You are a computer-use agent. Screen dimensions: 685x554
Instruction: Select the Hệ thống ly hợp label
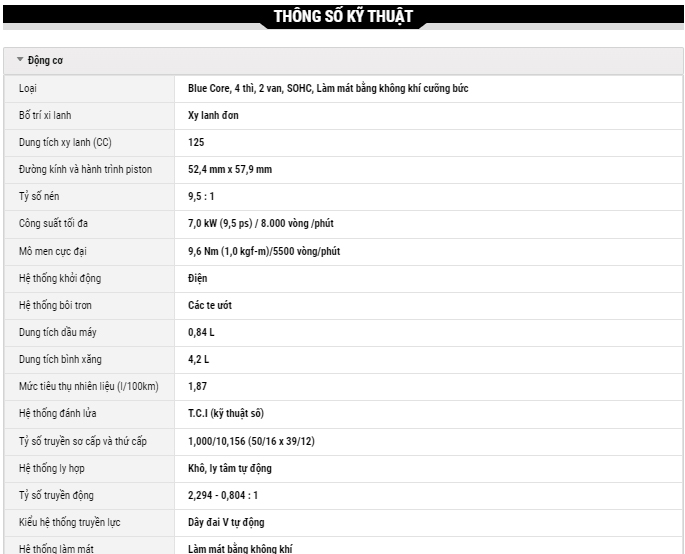pyautogui.click(x=54, y=468)
